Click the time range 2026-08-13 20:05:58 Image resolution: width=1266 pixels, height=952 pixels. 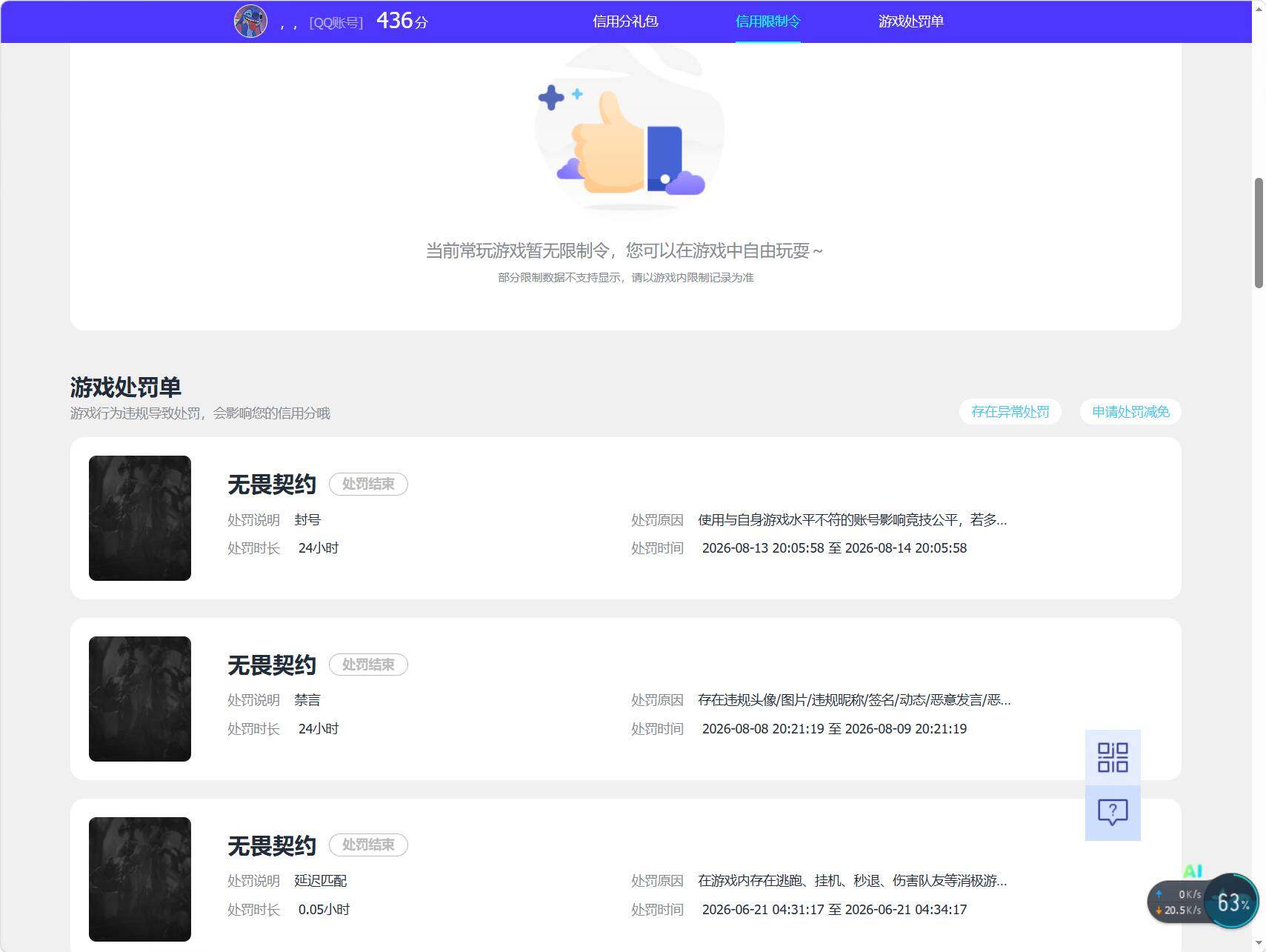(x=834, y=548)
